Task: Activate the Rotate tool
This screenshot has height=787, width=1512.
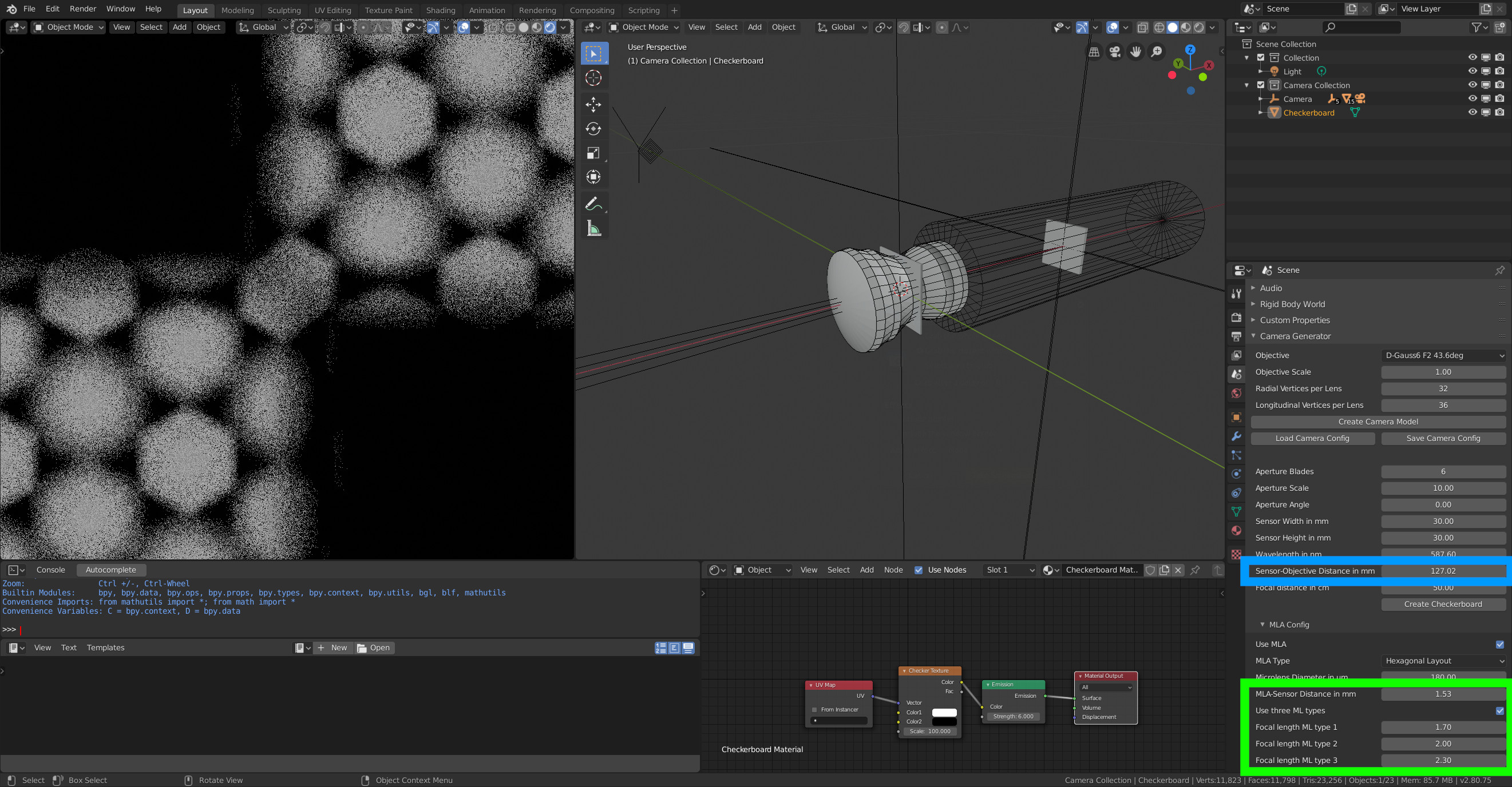Action: [x=594, y=128]
